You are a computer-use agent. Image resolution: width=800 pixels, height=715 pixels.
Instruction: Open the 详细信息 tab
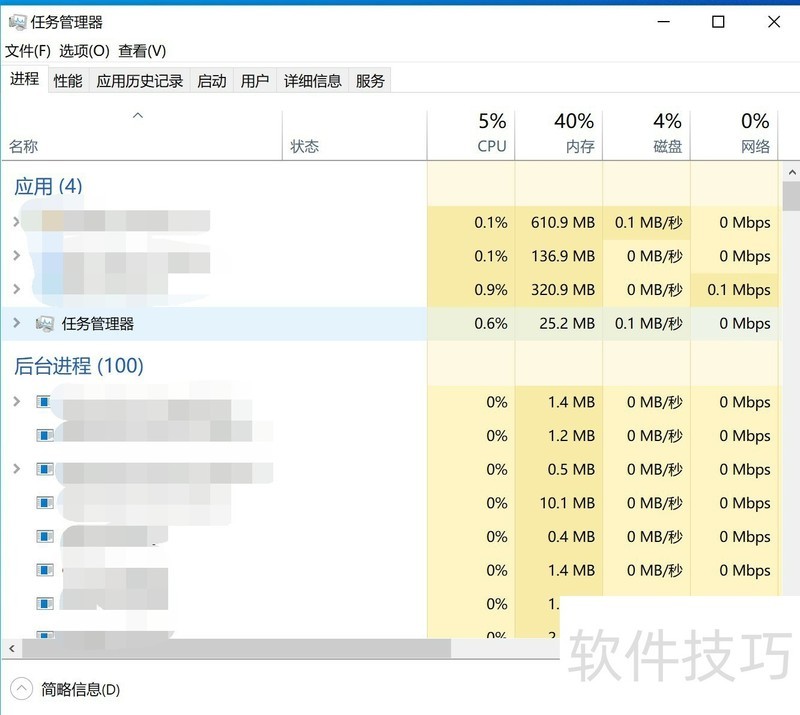pyautogui.click(x=313, y=81)
